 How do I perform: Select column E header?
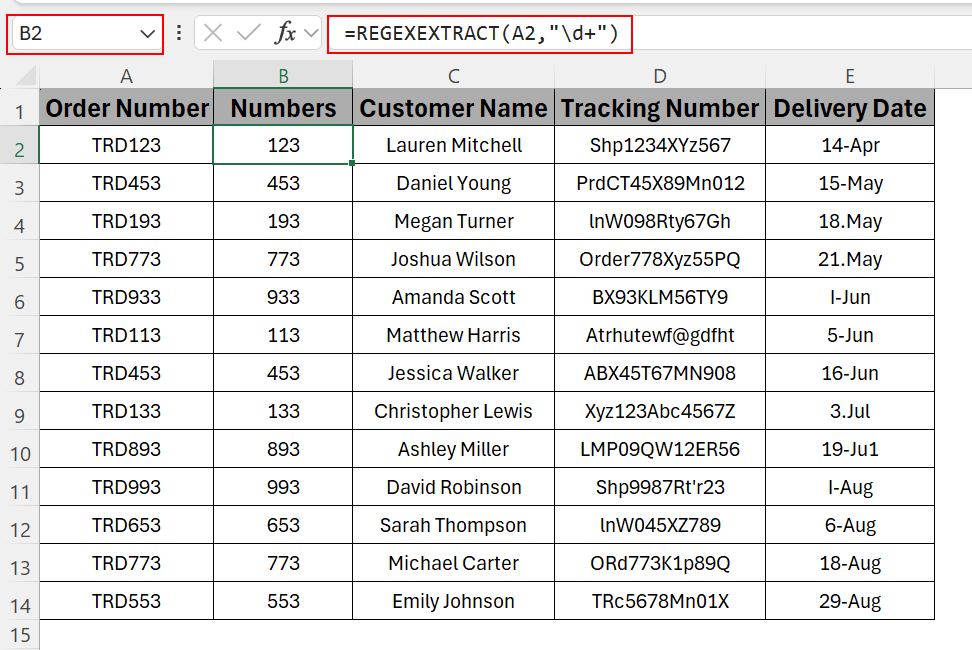coord(849,76)
